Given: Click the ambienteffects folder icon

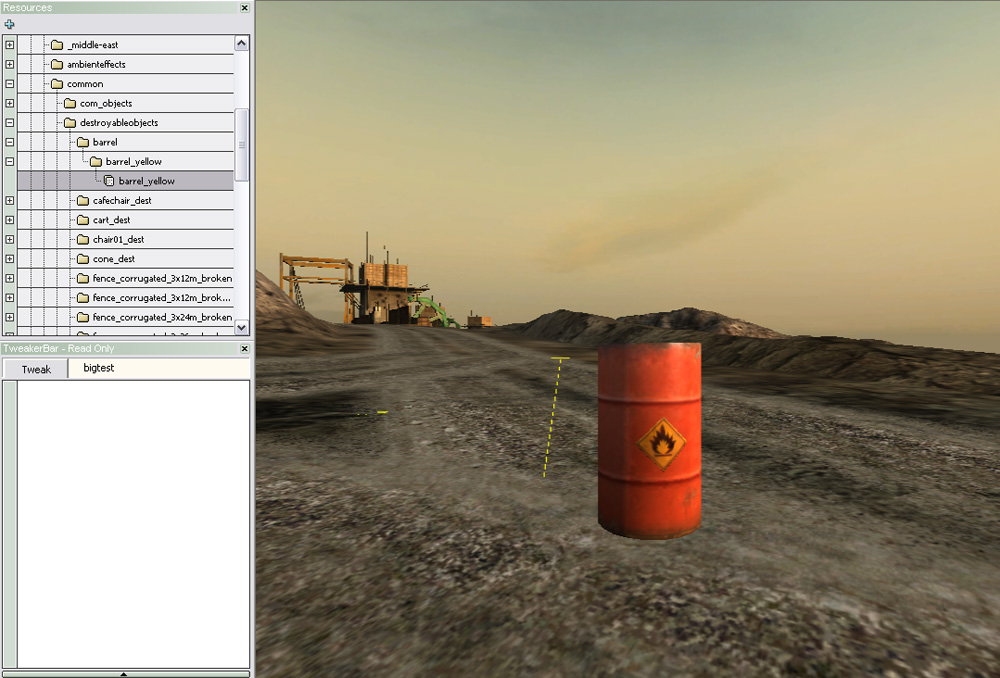Looking at the screenshot, I should coord(57,65).
